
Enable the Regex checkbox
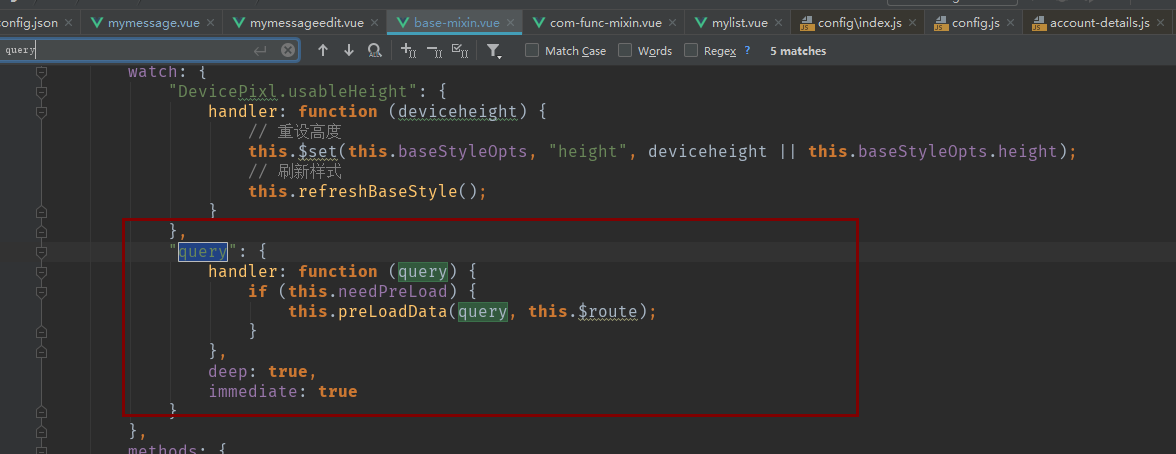point(691,50)
